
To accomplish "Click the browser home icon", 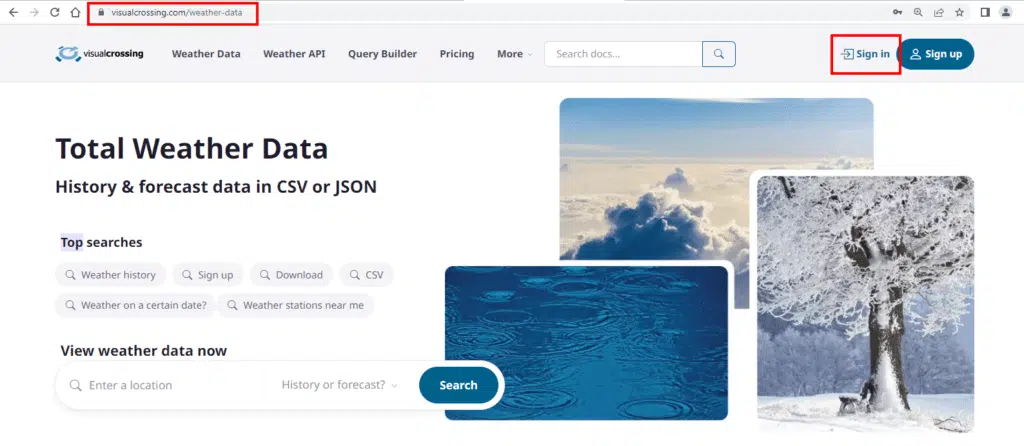I will pyautogui.click(x=76, y=12).
